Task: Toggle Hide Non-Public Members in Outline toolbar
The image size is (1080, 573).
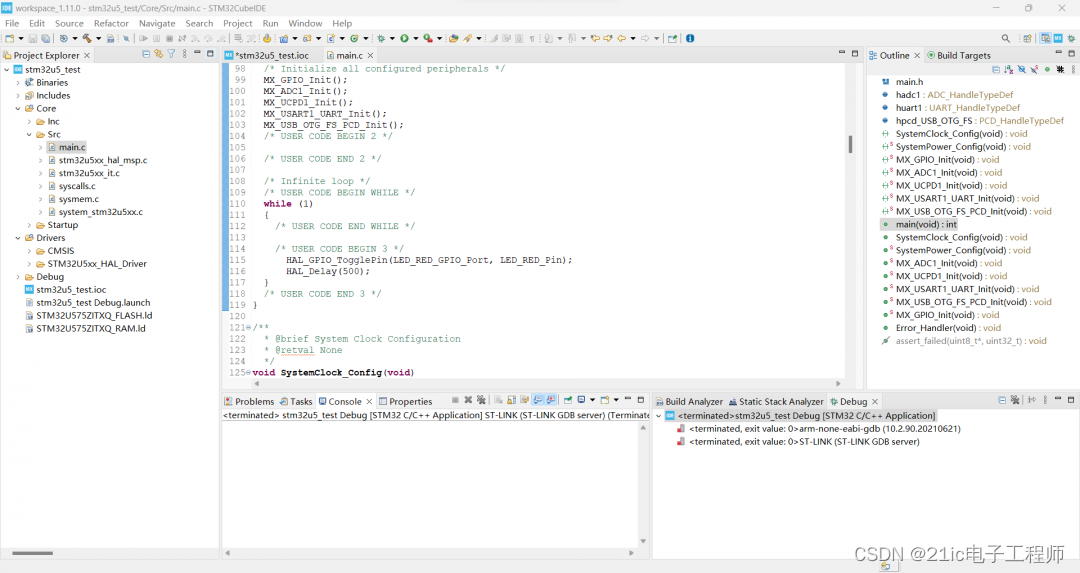Action: pos(1048,70)
